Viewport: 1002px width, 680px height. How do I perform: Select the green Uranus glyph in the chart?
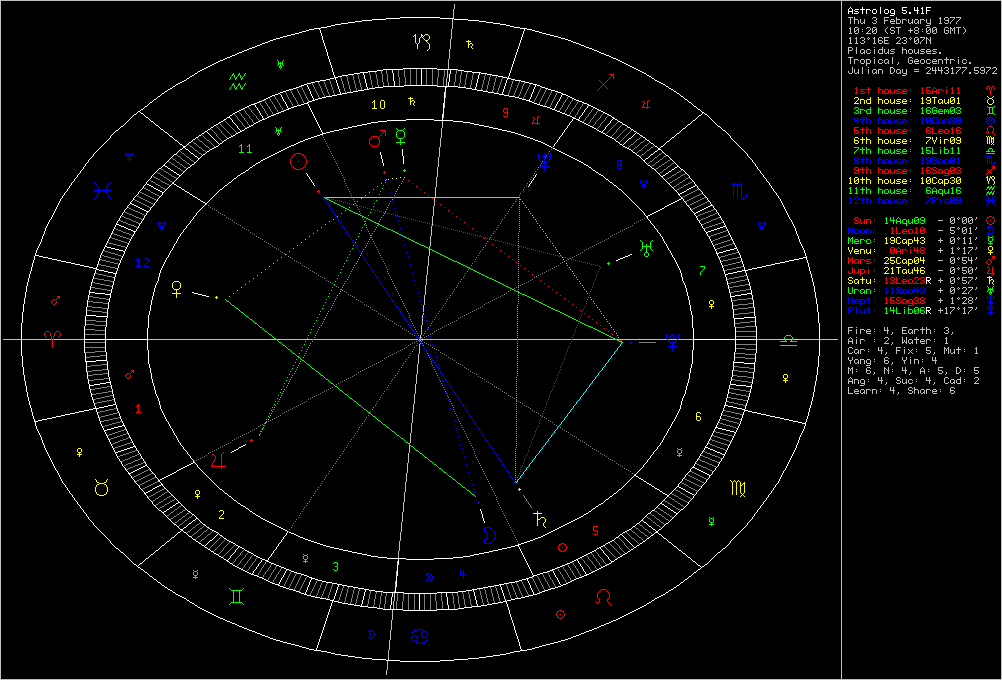(x=646, y=248)
